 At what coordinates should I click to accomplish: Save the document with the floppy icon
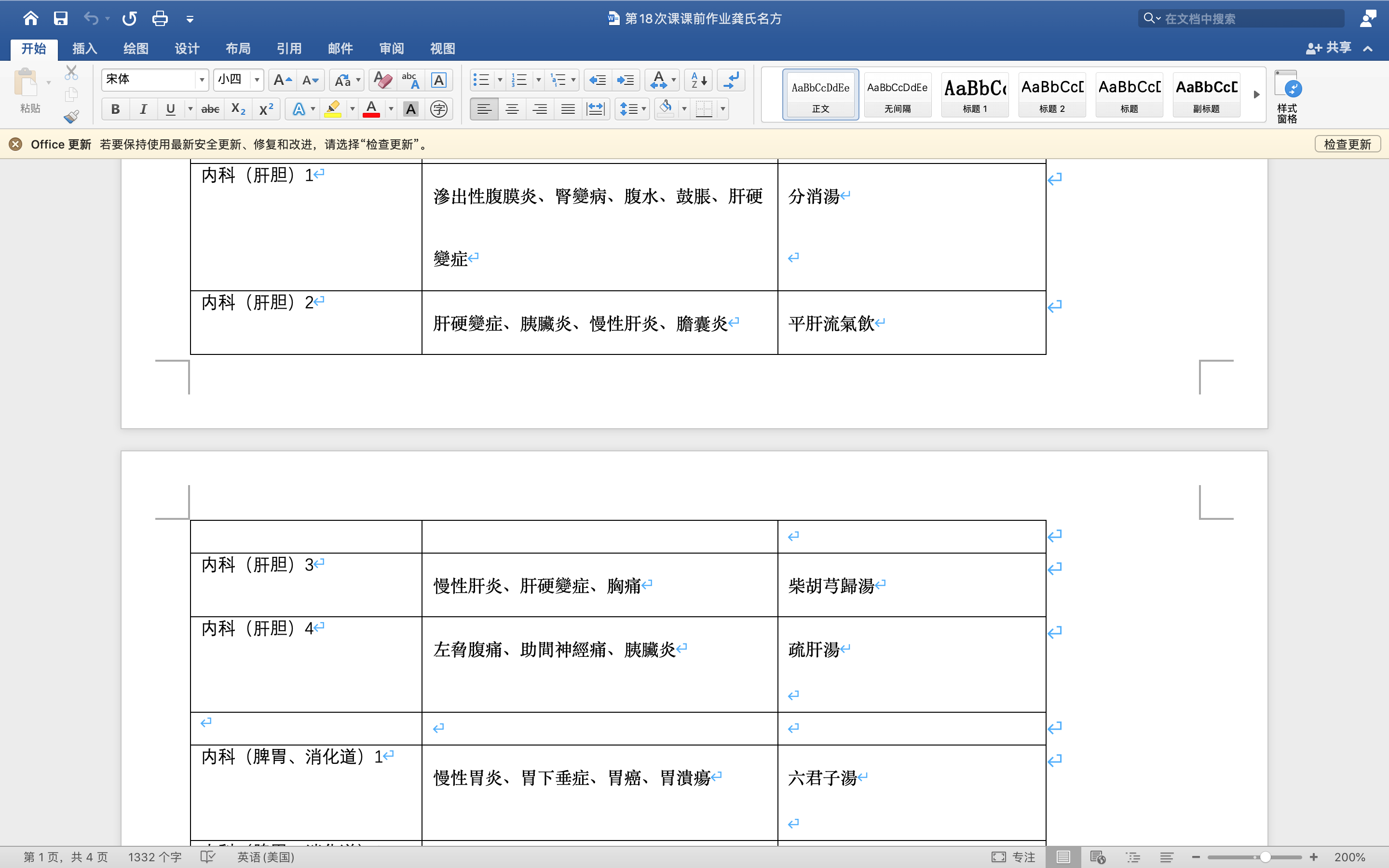[61, 18]
